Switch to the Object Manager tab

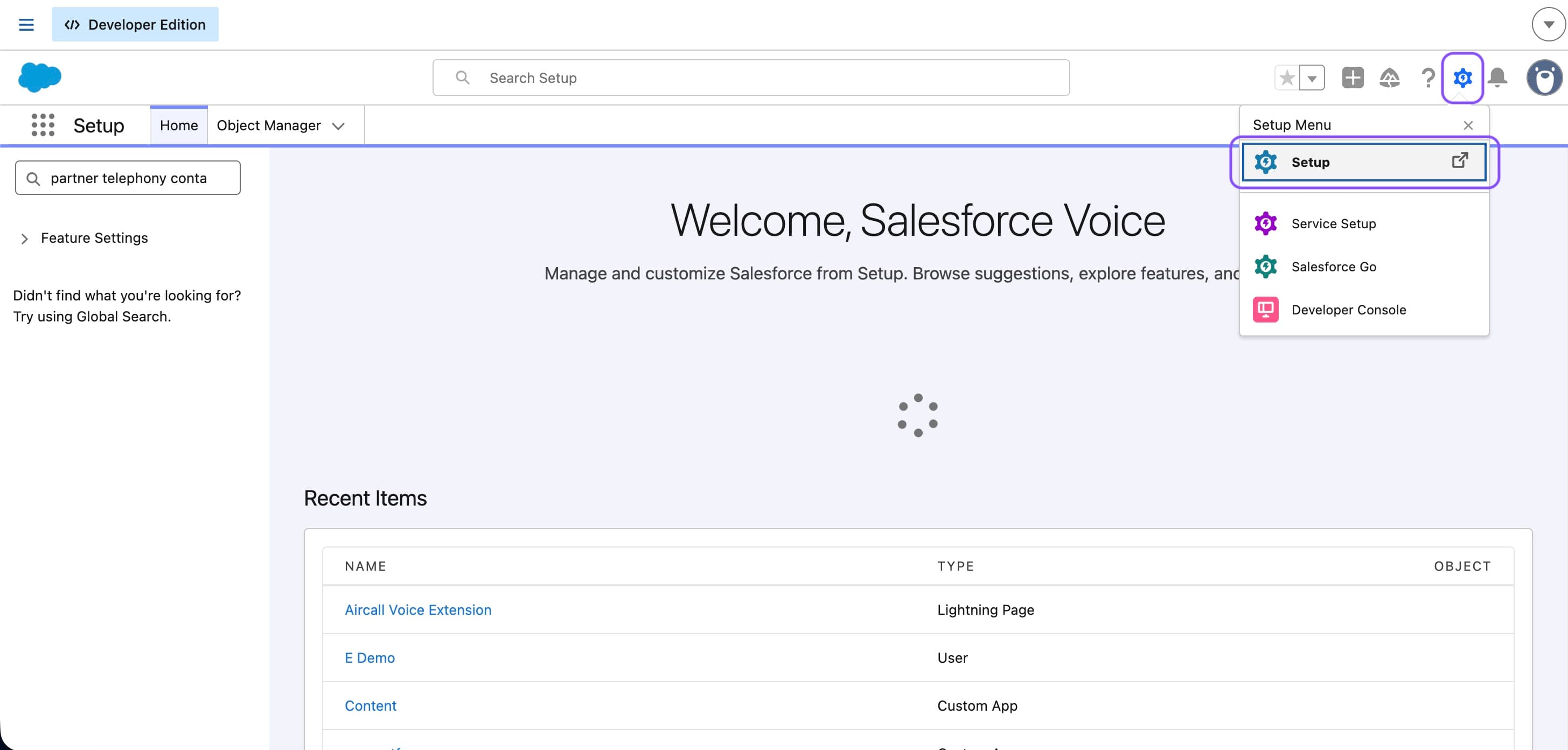click(x=268, y=125)
